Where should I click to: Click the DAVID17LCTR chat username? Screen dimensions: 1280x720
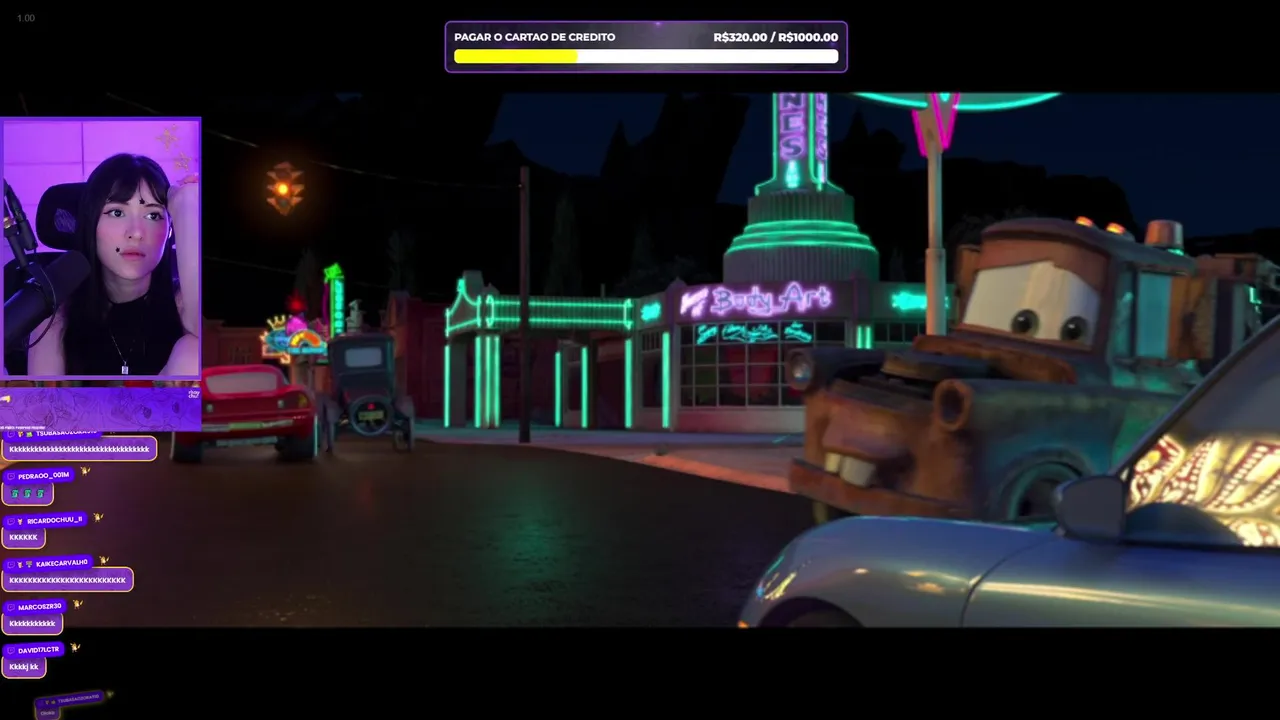pos(38,650)
